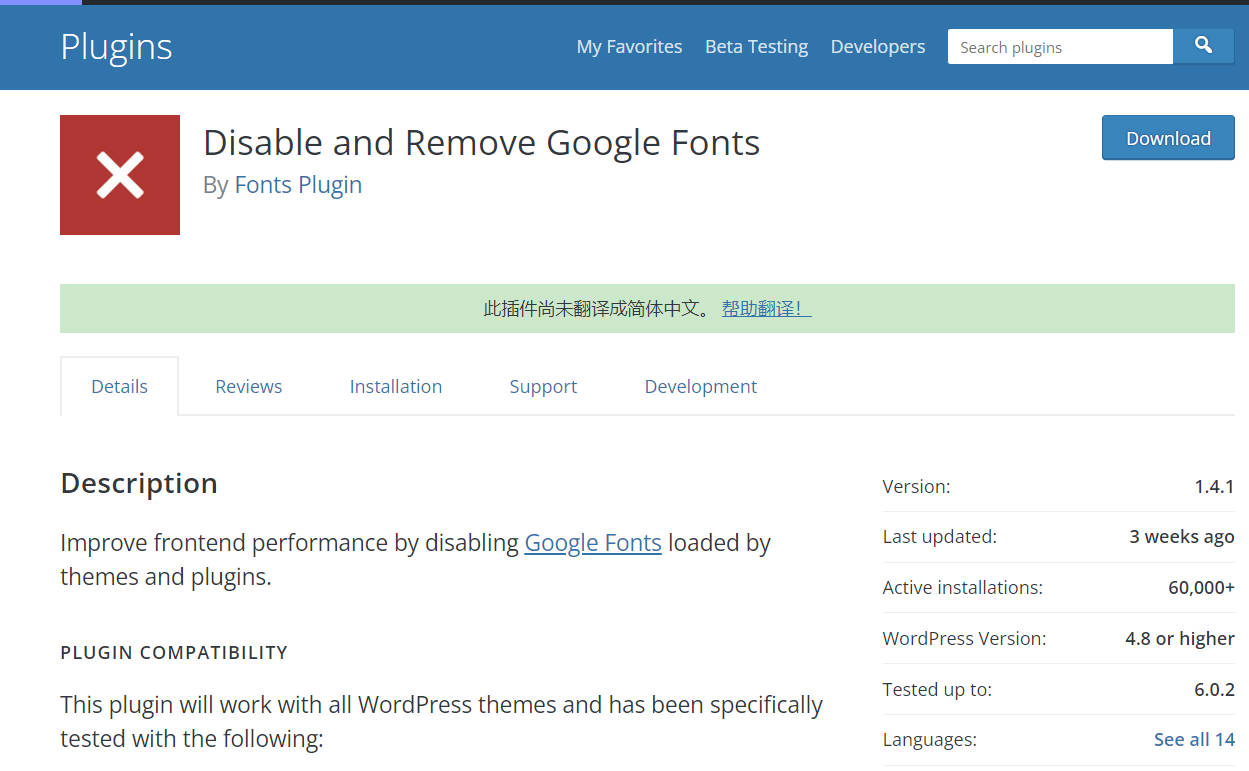The height and width of the screenshot is (771, 1249).
Task: Click the search magnifier button
Action: [1204, 46]
